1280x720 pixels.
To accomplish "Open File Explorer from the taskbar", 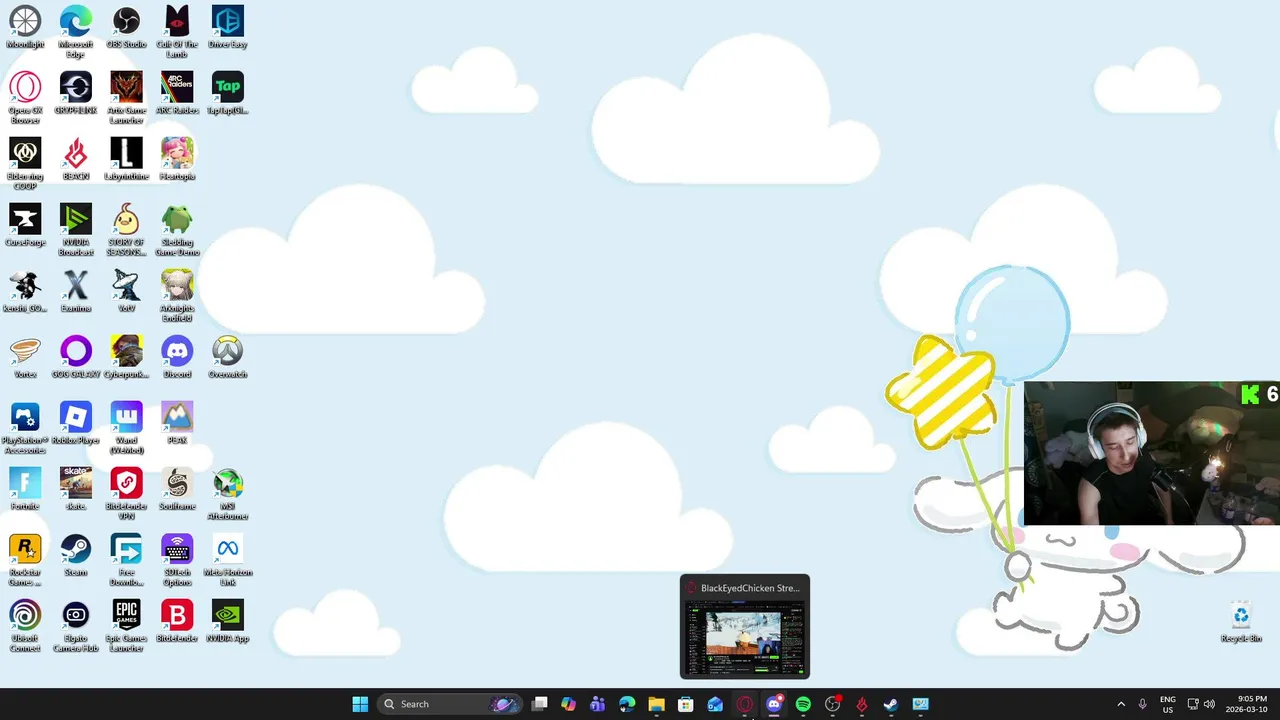I will point(657,704).
